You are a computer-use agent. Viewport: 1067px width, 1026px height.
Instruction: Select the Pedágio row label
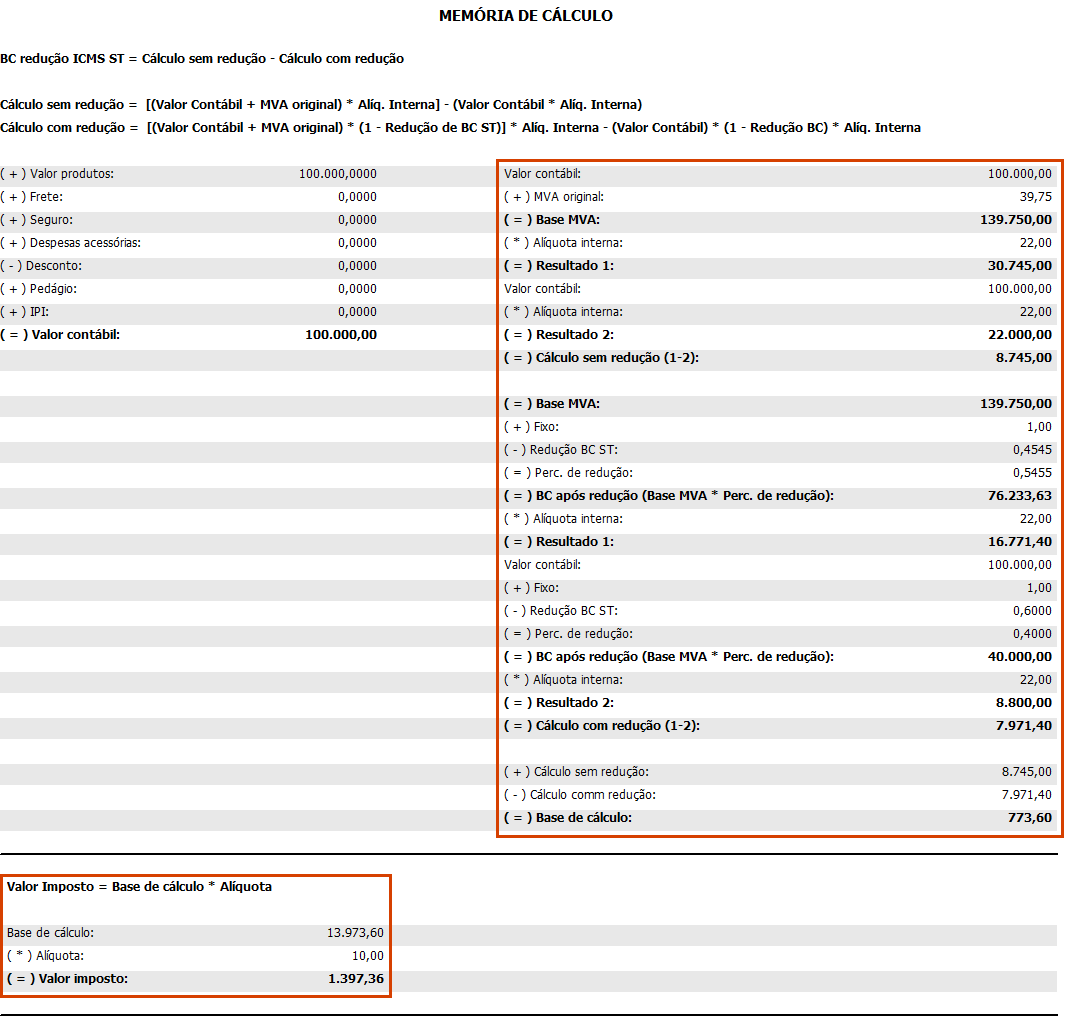tap(39, 289)
